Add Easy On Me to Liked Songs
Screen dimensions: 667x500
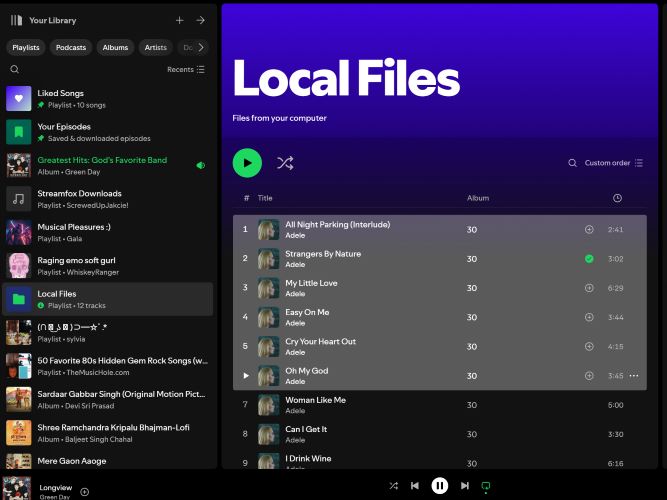click(x=589, y=317)
